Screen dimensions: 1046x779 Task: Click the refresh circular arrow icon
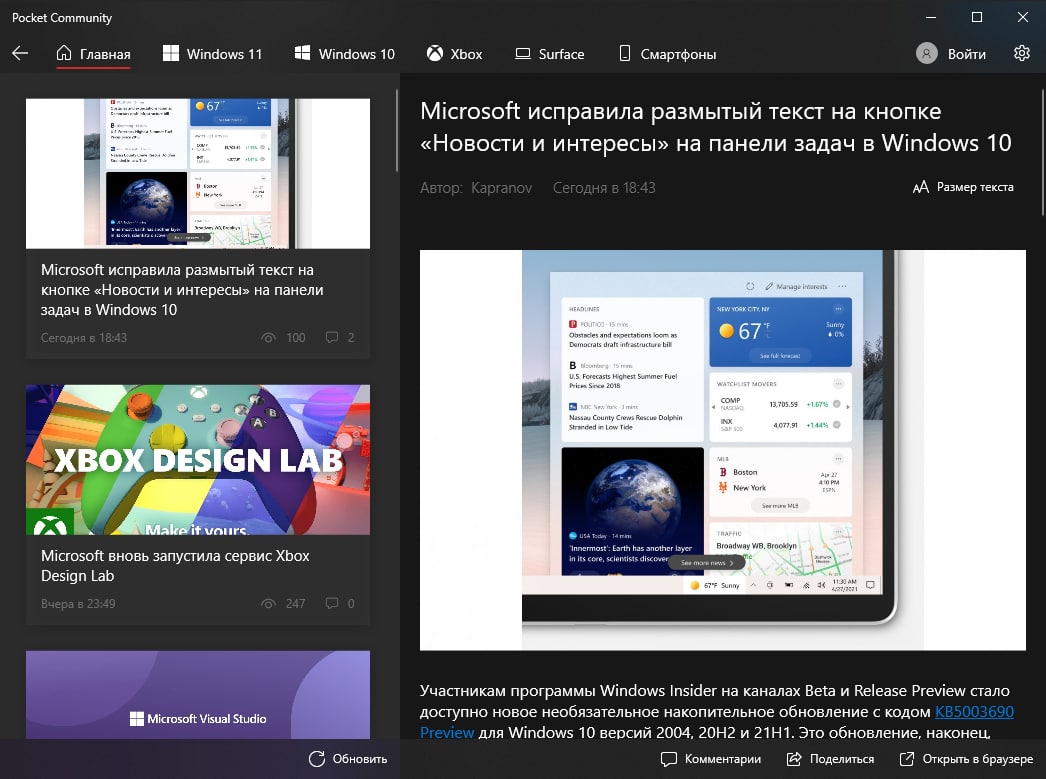tap(317, 758)
